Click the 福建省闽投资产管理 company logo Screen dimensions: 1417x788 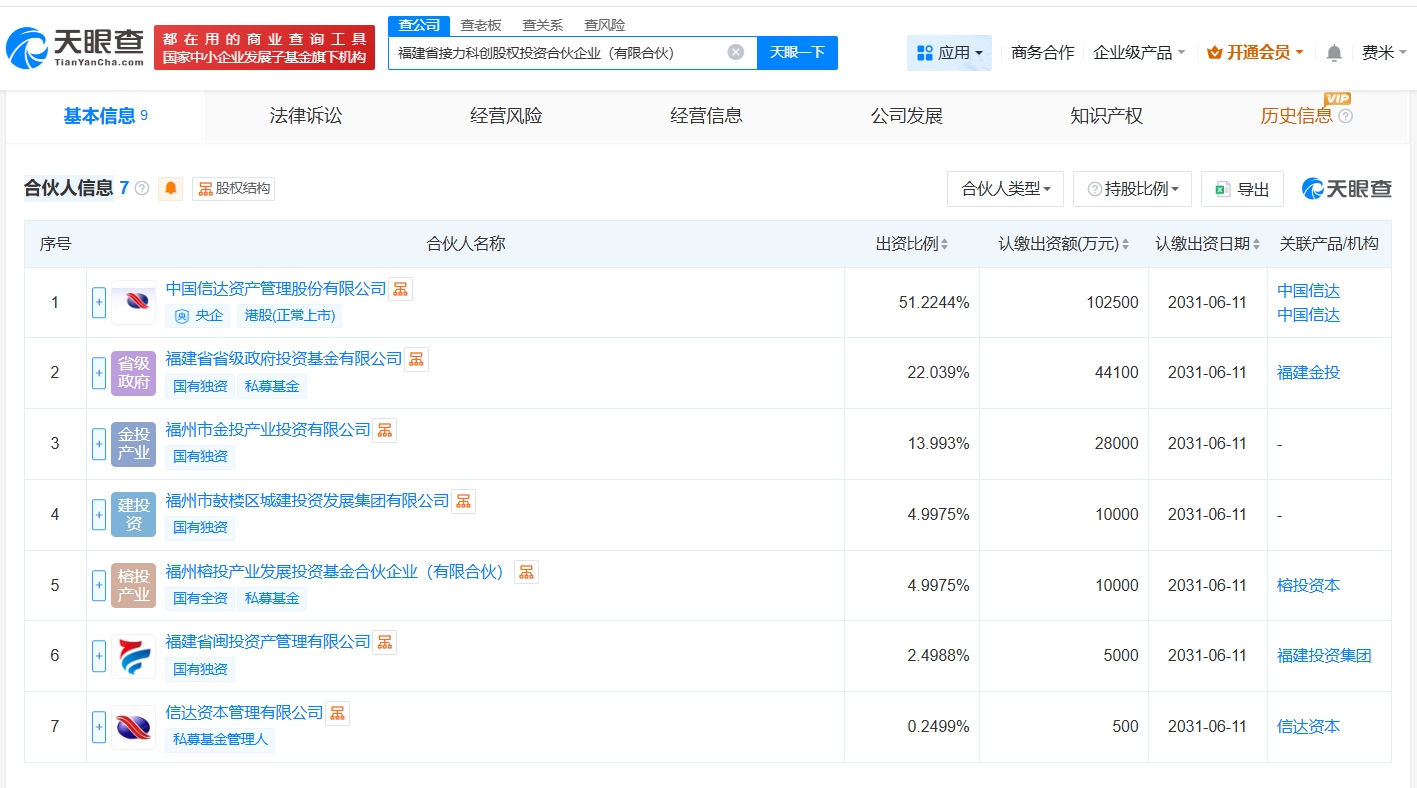coord(134,656)
